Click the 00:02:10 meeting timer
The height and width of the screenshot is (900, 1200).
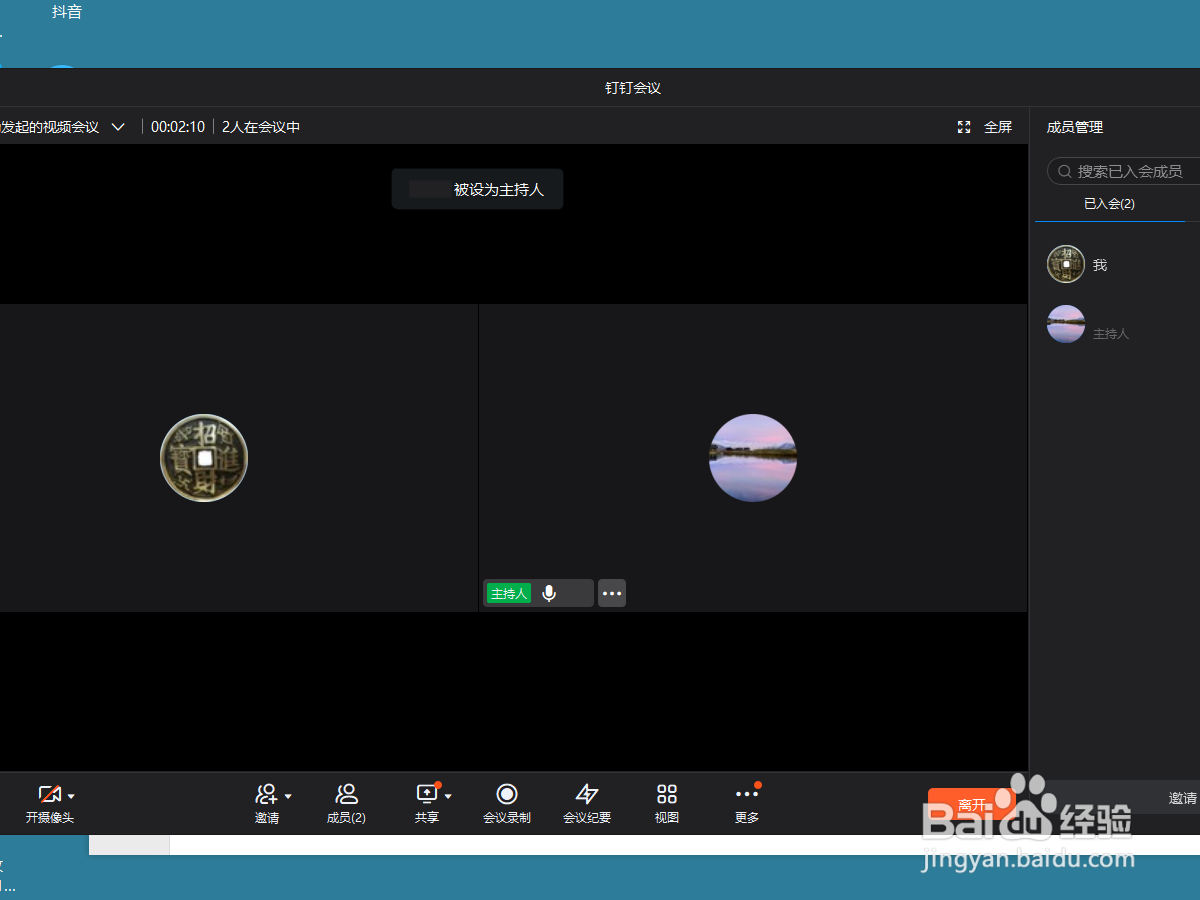point(178,127)
